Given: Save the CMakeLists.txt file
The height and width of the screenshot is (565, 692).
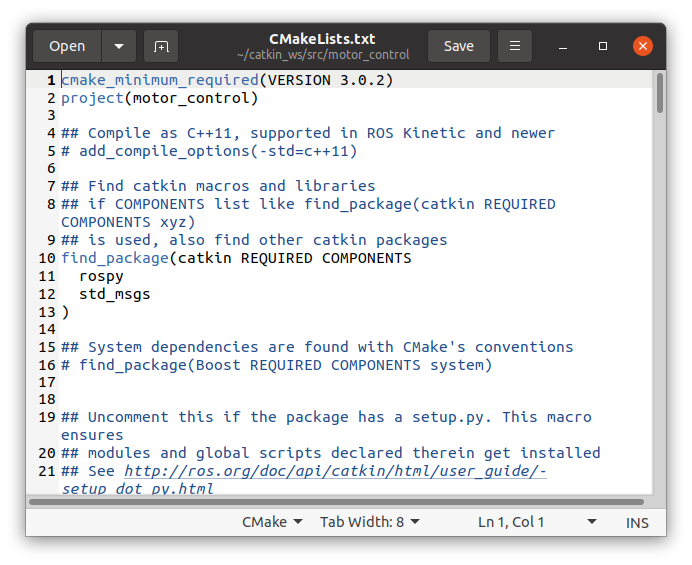Looking at the screenshot, I should pos(459,46).
